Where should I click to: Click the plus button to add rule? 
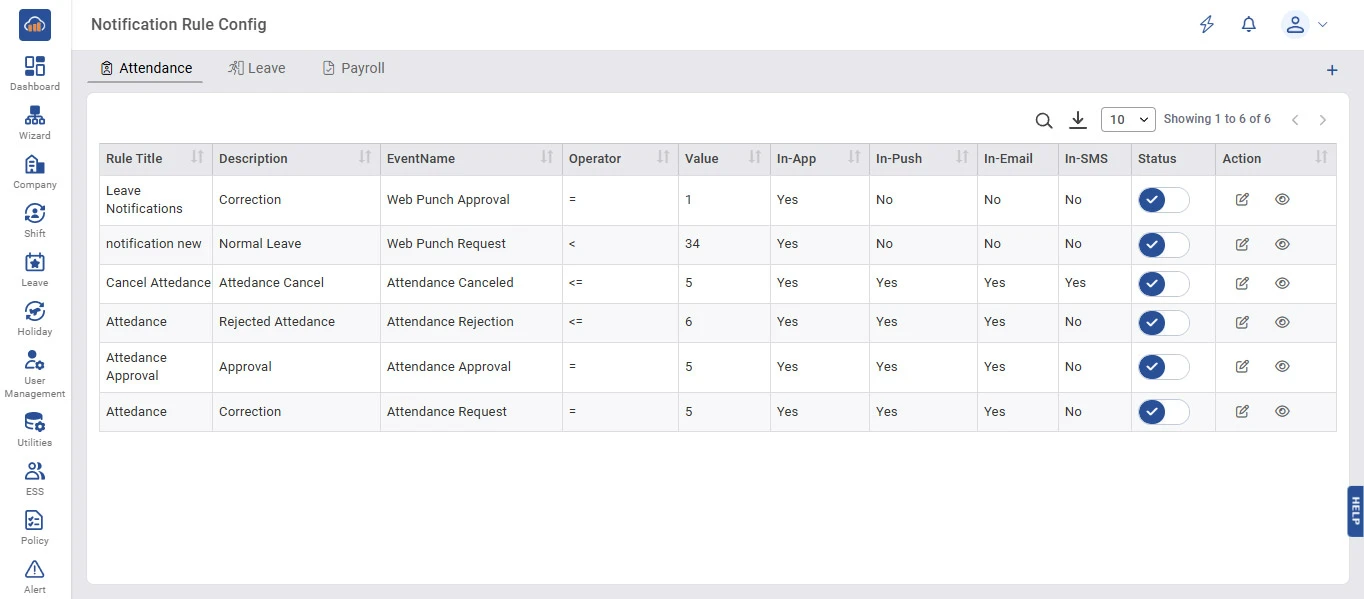coord(1331,70)
